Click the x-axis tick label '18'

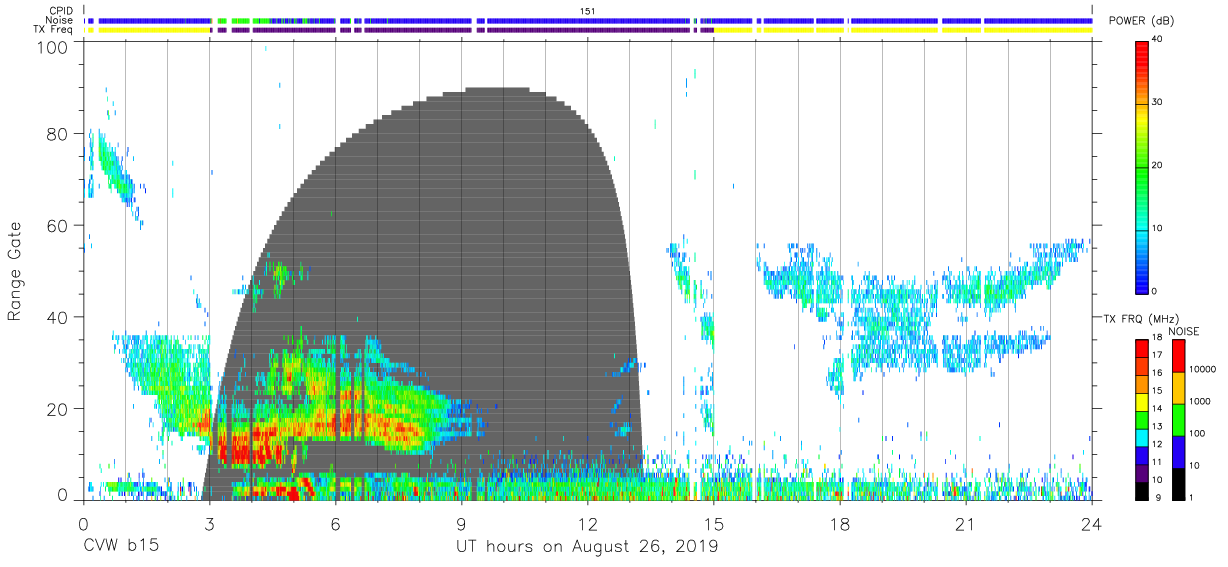(840, 525)
